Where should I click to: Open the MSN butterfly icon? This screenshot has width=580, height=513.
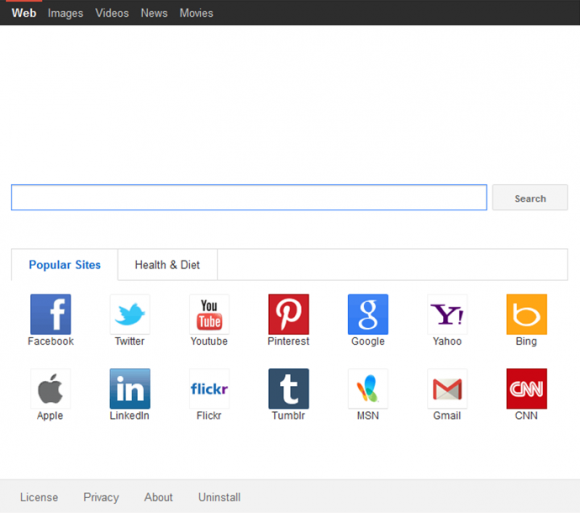tap(368, 389)
